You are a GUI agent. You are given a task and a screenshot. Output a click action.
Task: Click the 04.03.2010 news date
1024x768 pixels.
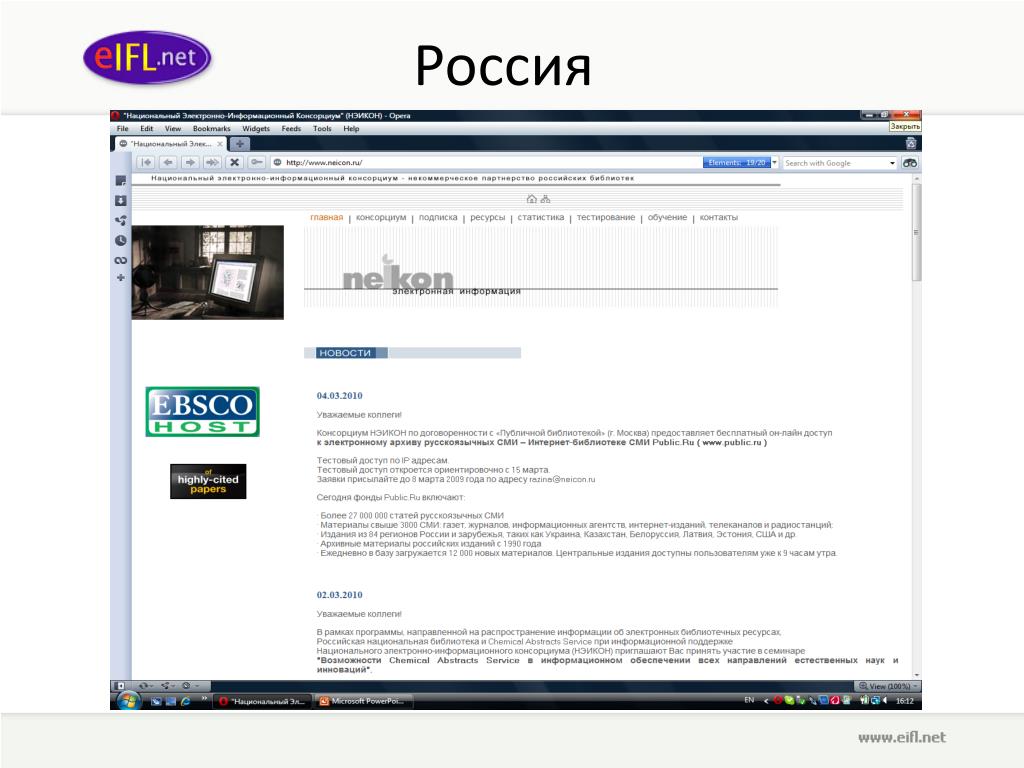(340, 396)
